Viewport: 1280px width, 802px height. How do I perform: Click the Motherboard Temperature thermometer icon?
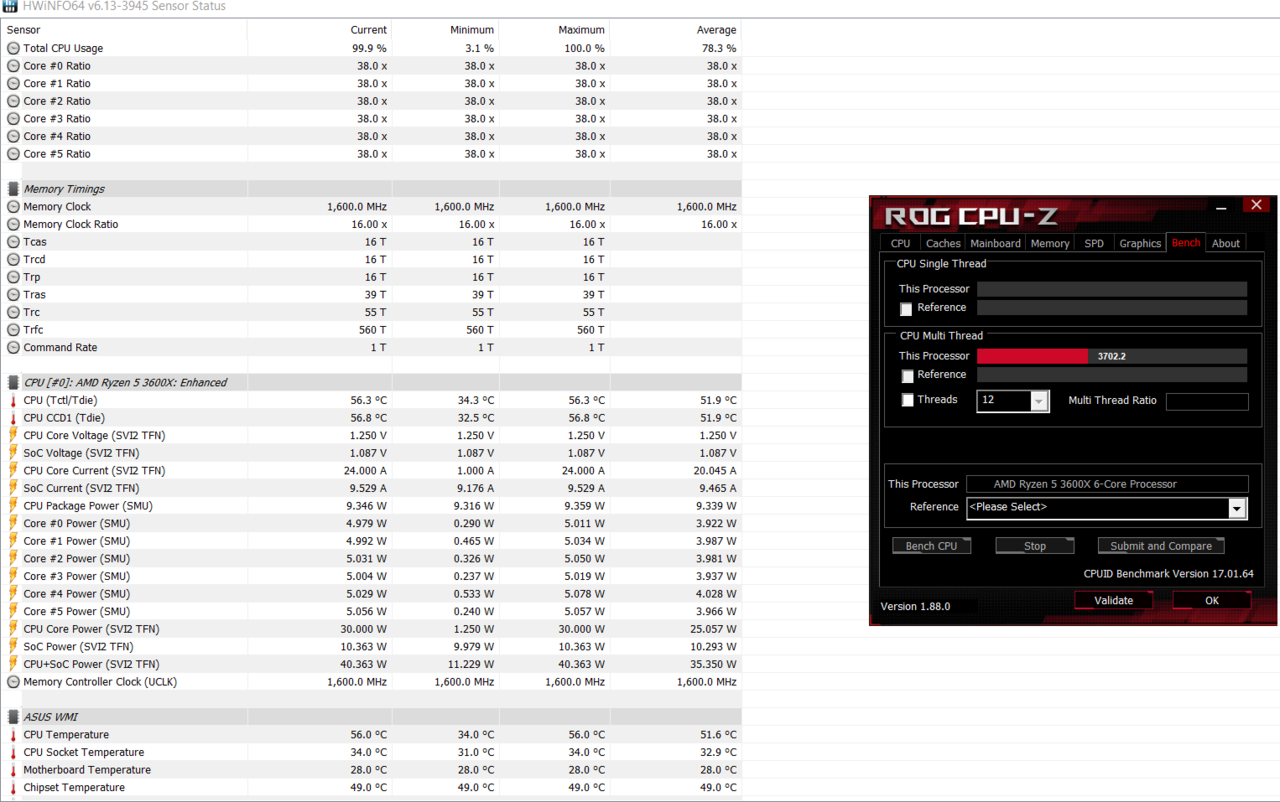pyautogui.click(x=13, y=770)
